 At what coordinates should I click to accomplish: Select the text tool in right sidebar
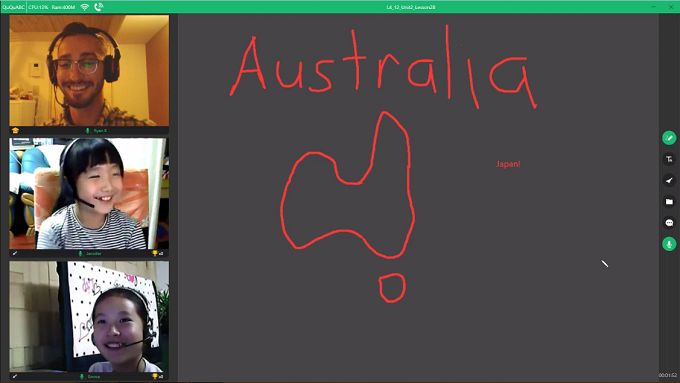click(669, 159)
